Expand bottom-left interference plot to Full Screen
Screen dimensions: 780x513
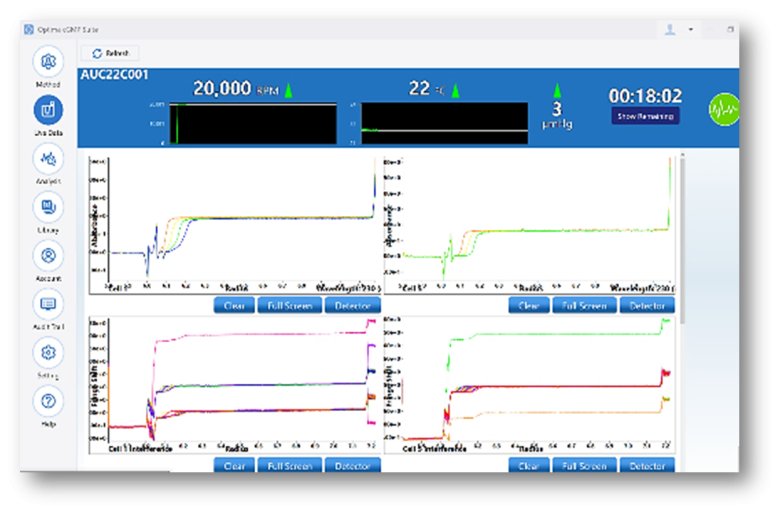tap(286, 466)
